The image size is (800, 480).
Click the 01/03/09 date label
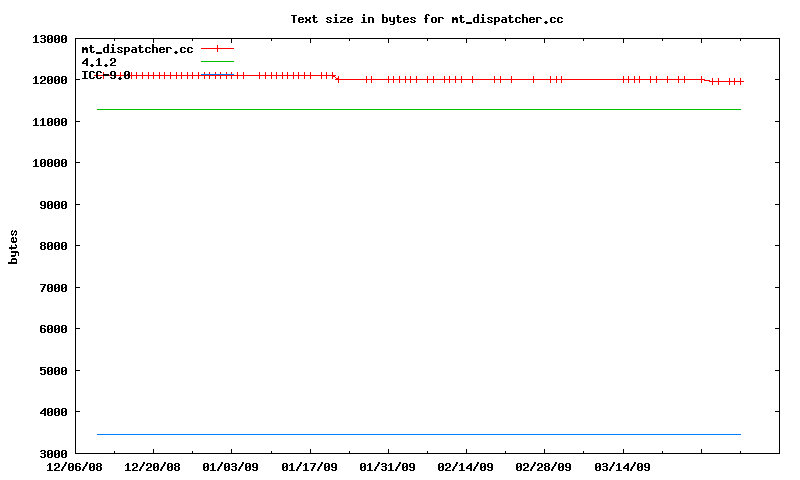coord(231,467)
